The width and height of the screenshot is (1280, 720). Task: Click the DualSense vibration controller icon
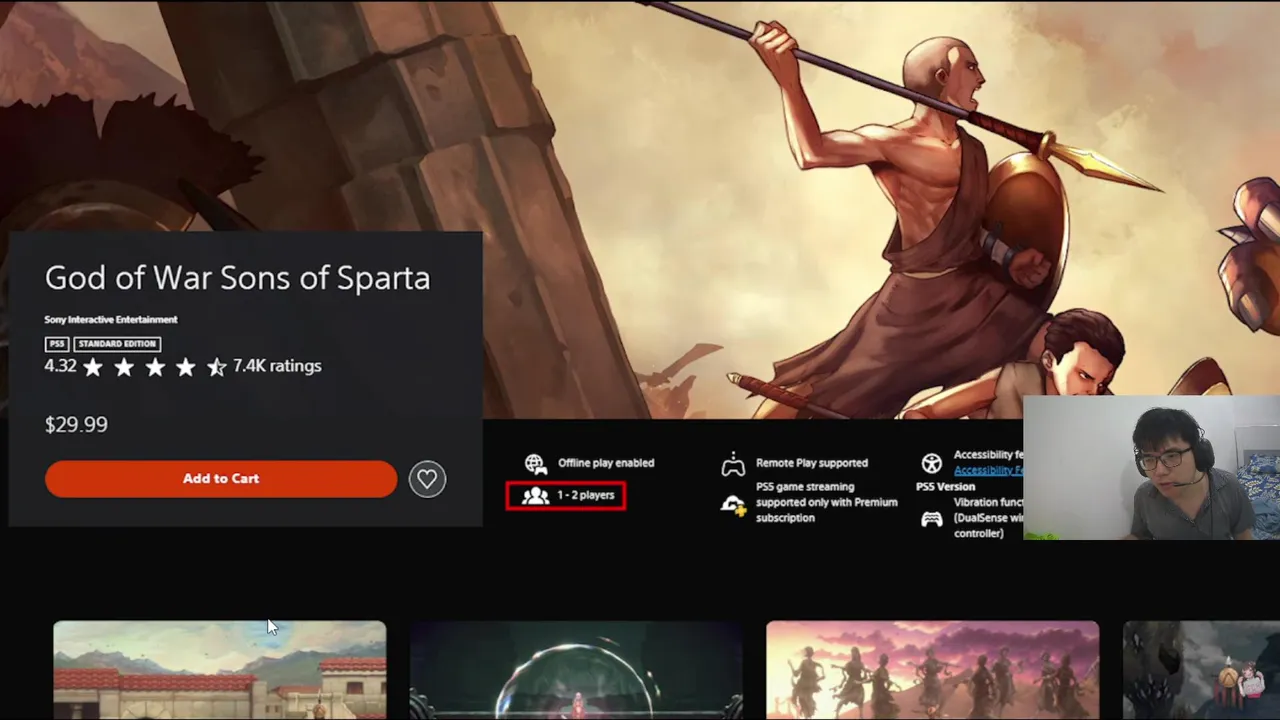tap(931, 519)
